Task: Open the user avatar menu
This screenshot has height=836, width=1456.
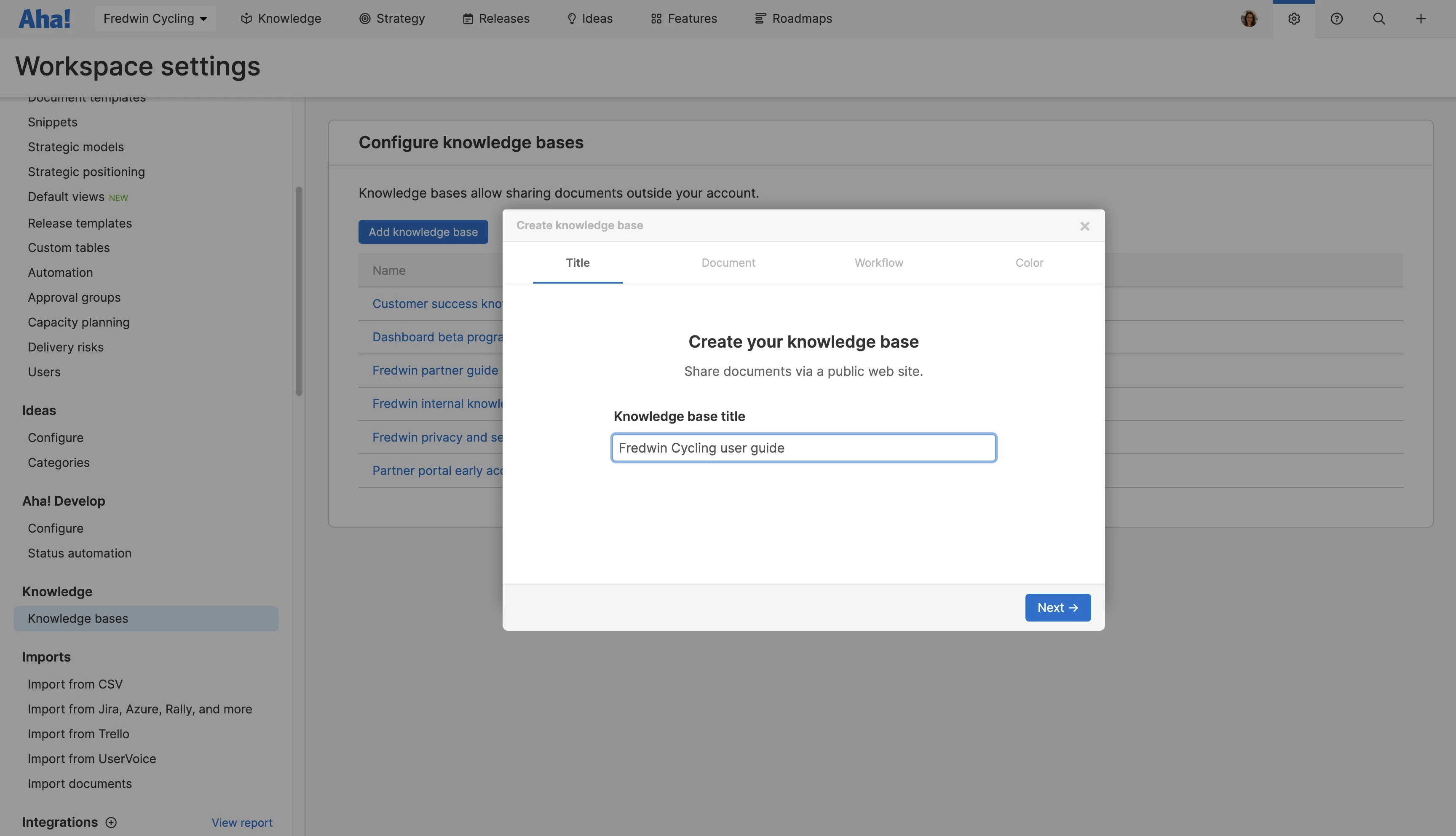Action: (x=1249, y=19)
